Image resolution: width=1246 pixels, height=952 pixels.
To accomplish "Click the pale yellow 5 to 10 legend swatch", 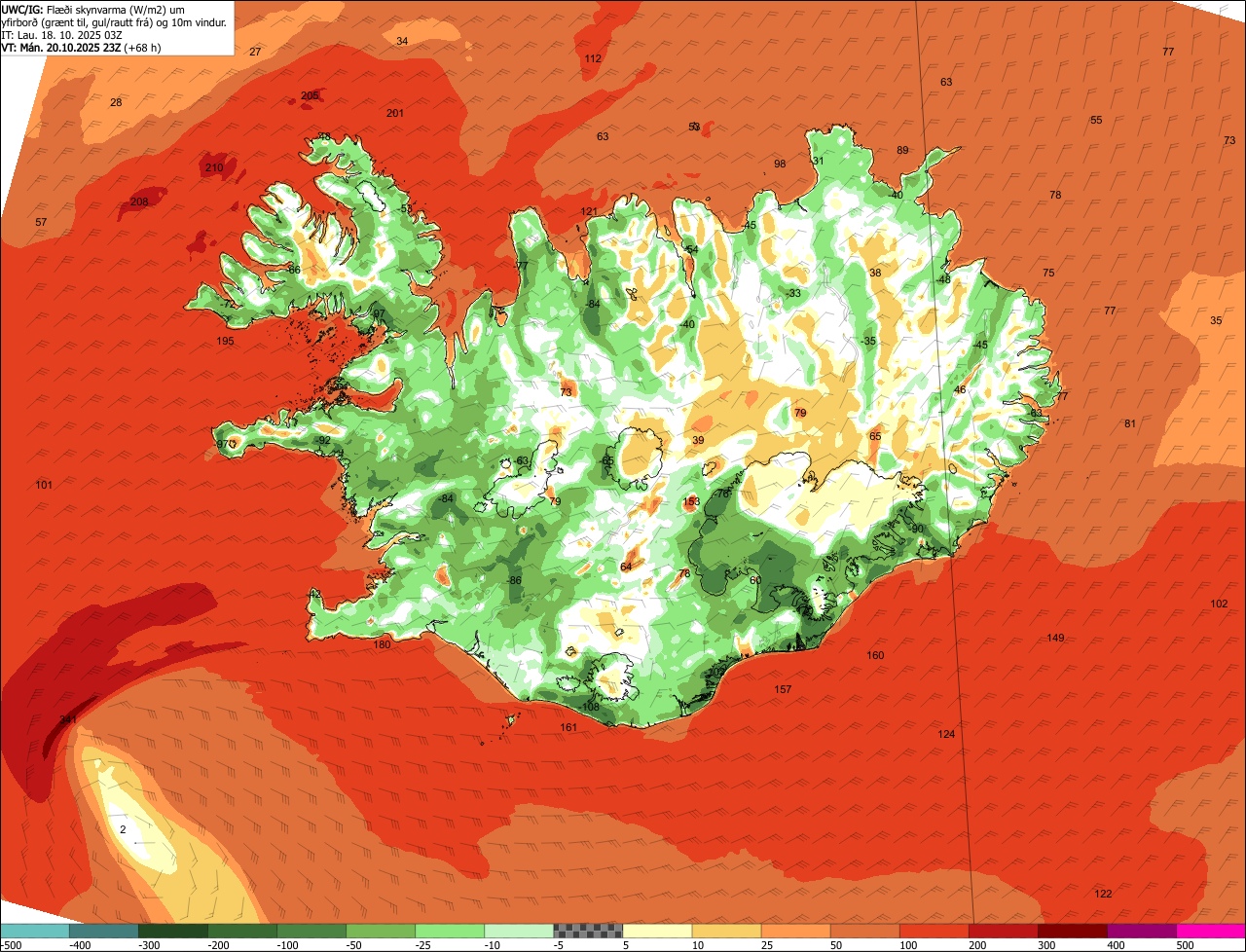I will [x=657, y=931].
